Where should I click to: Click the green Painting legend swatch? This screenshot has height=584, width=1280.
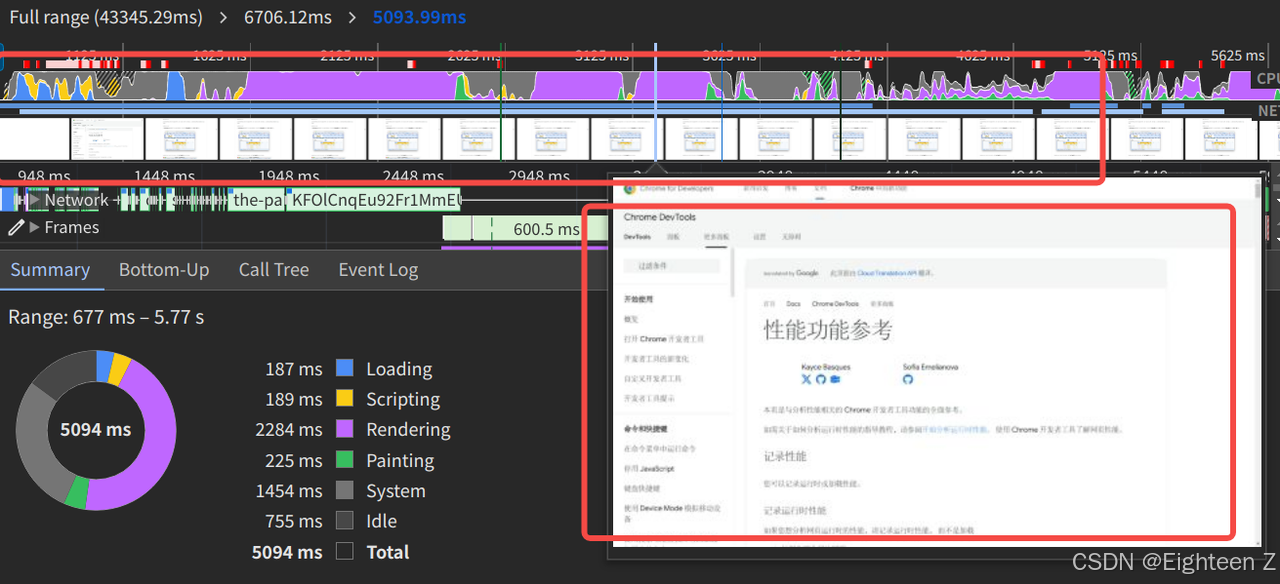click(x=345, y=460)
